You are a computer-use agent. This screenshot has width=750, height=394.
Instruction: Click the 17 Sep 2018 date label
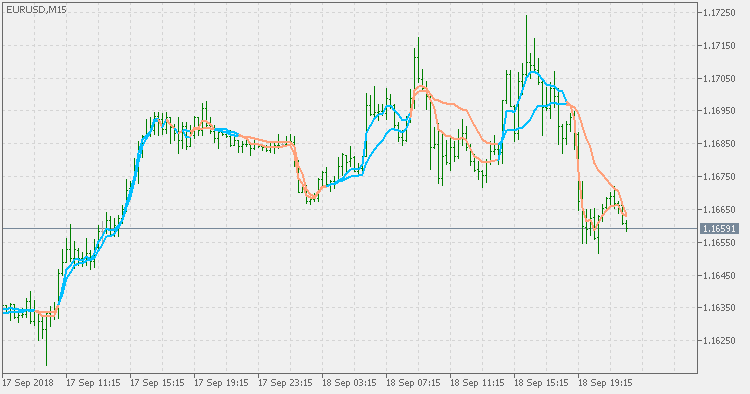(x=28, y=383)
